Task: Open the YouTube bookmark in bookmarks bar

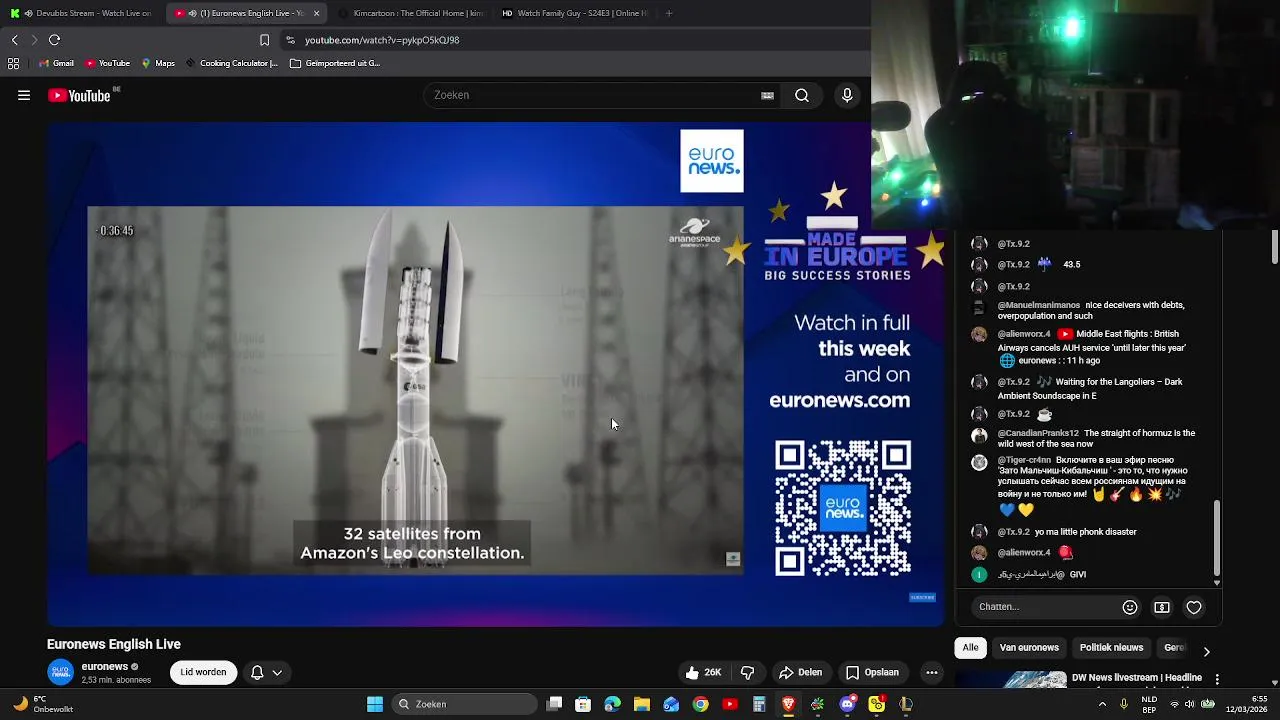Action: pos(107,63)
